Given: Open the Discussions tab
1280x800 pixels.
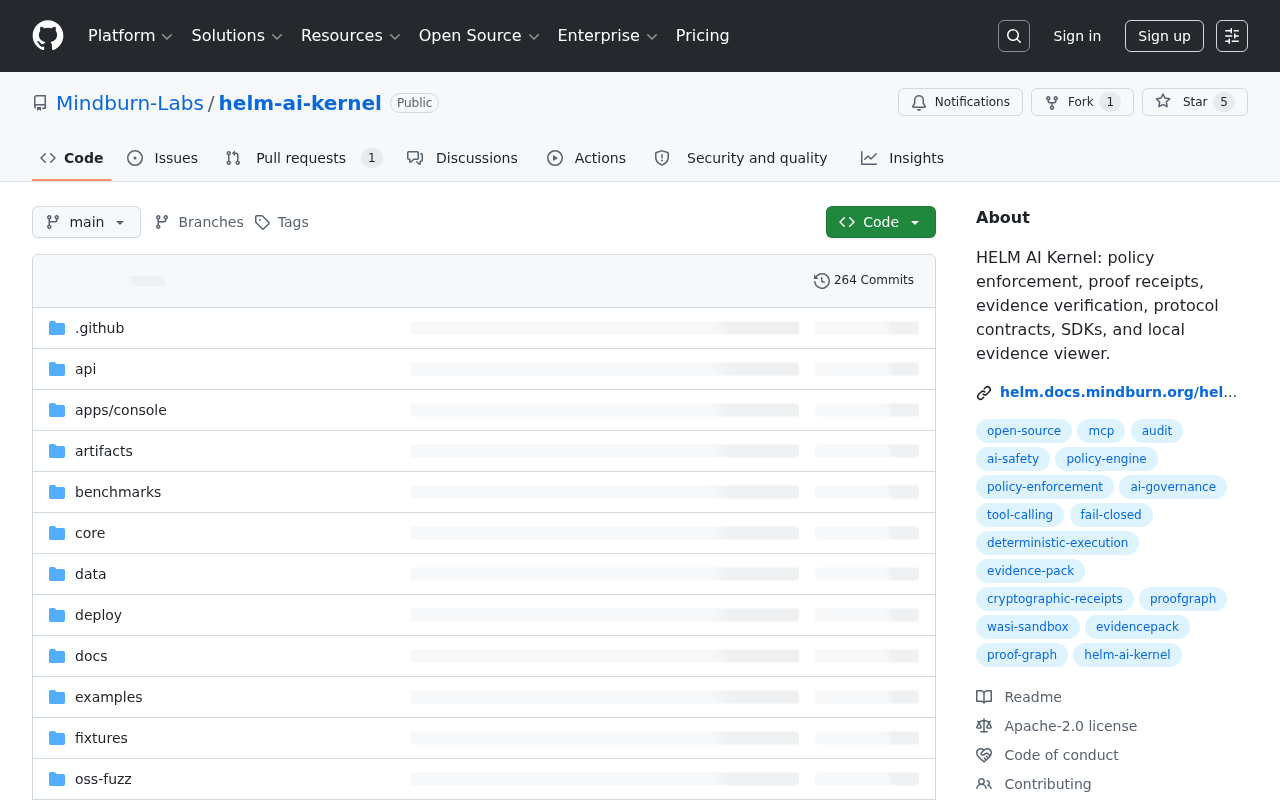Looking at the screenshot, I should click(x=463, y=158).
